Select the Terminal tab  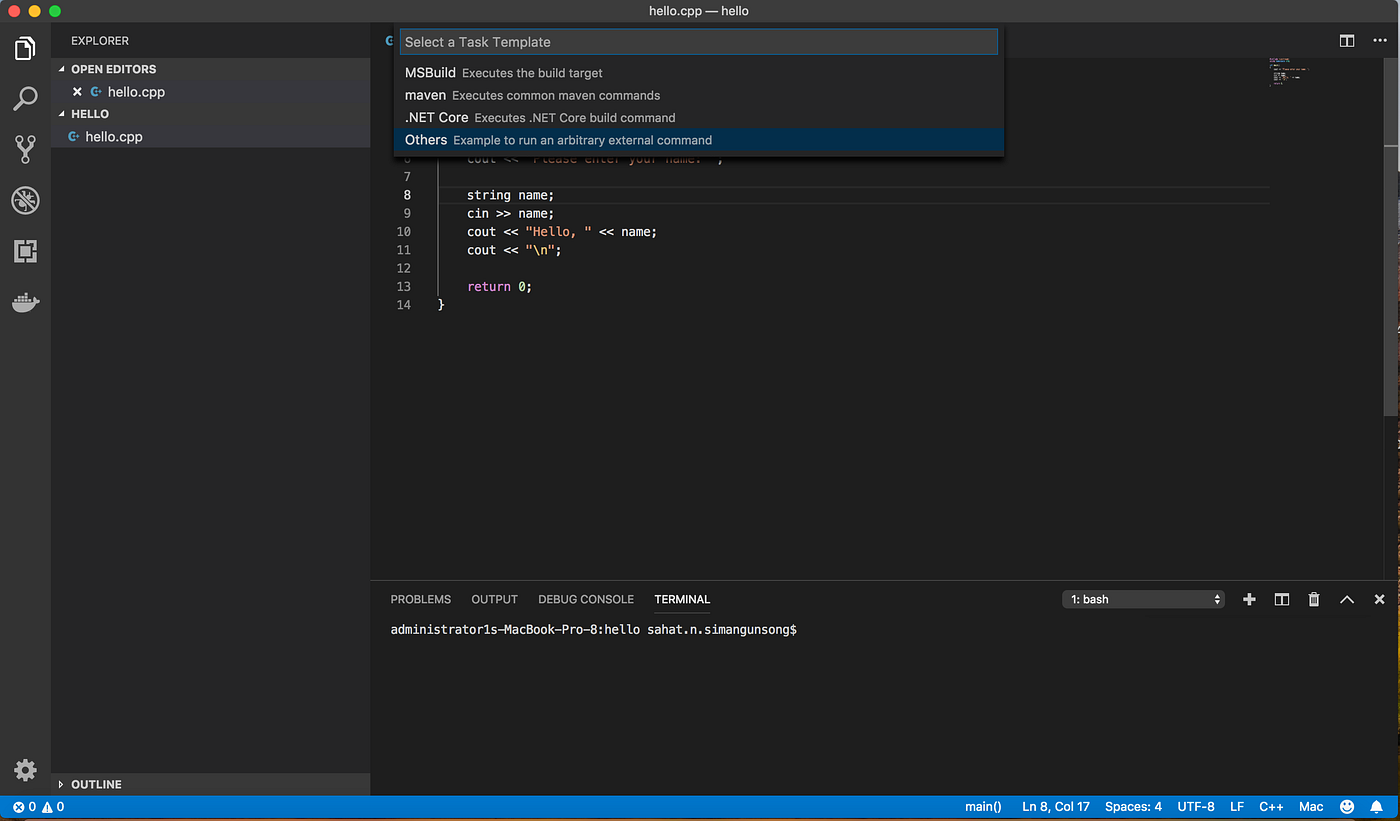(682, 599)
